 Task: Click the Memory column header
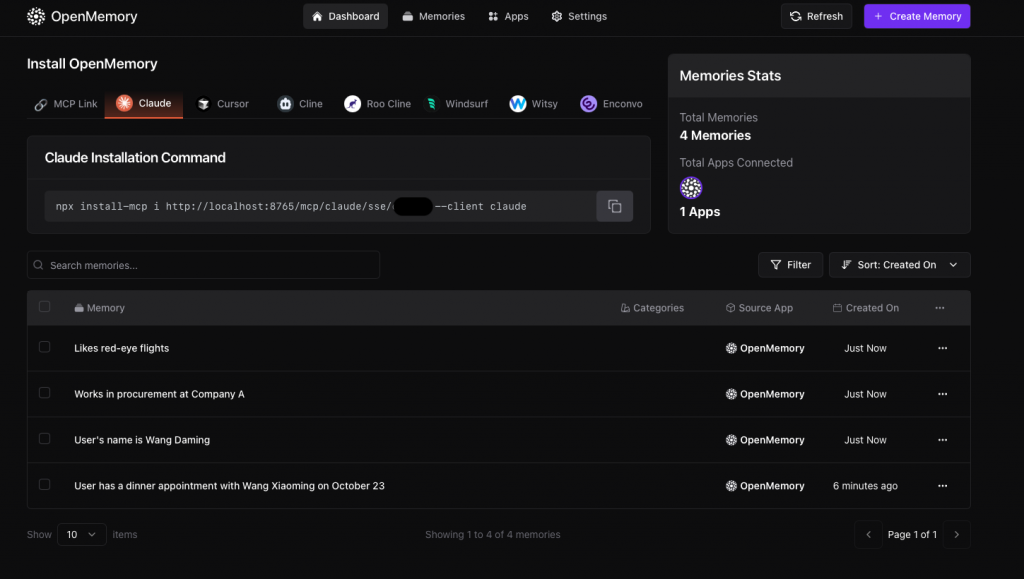[x=99, y=308]
